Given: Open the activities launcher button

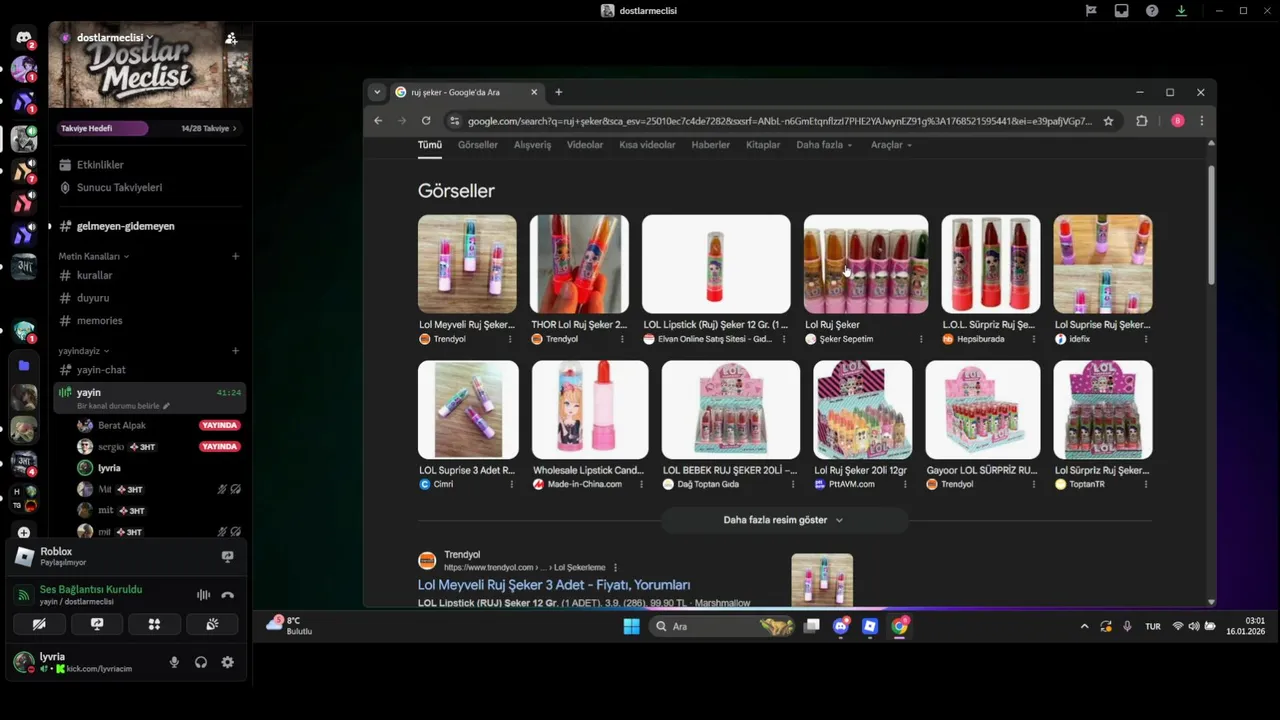Looking at the screenshot, I should pos(154,624).
